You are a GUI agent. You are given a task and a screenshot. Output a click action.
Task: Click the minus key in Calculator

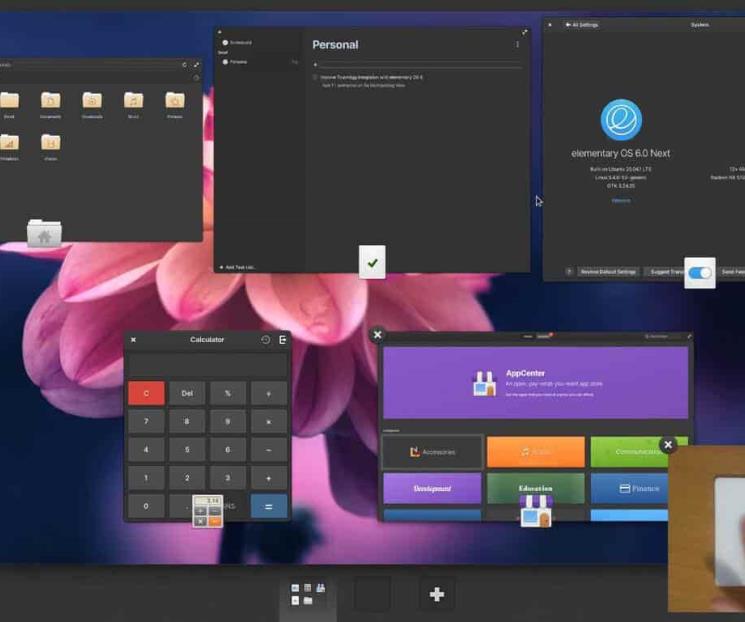pos(269,450)
